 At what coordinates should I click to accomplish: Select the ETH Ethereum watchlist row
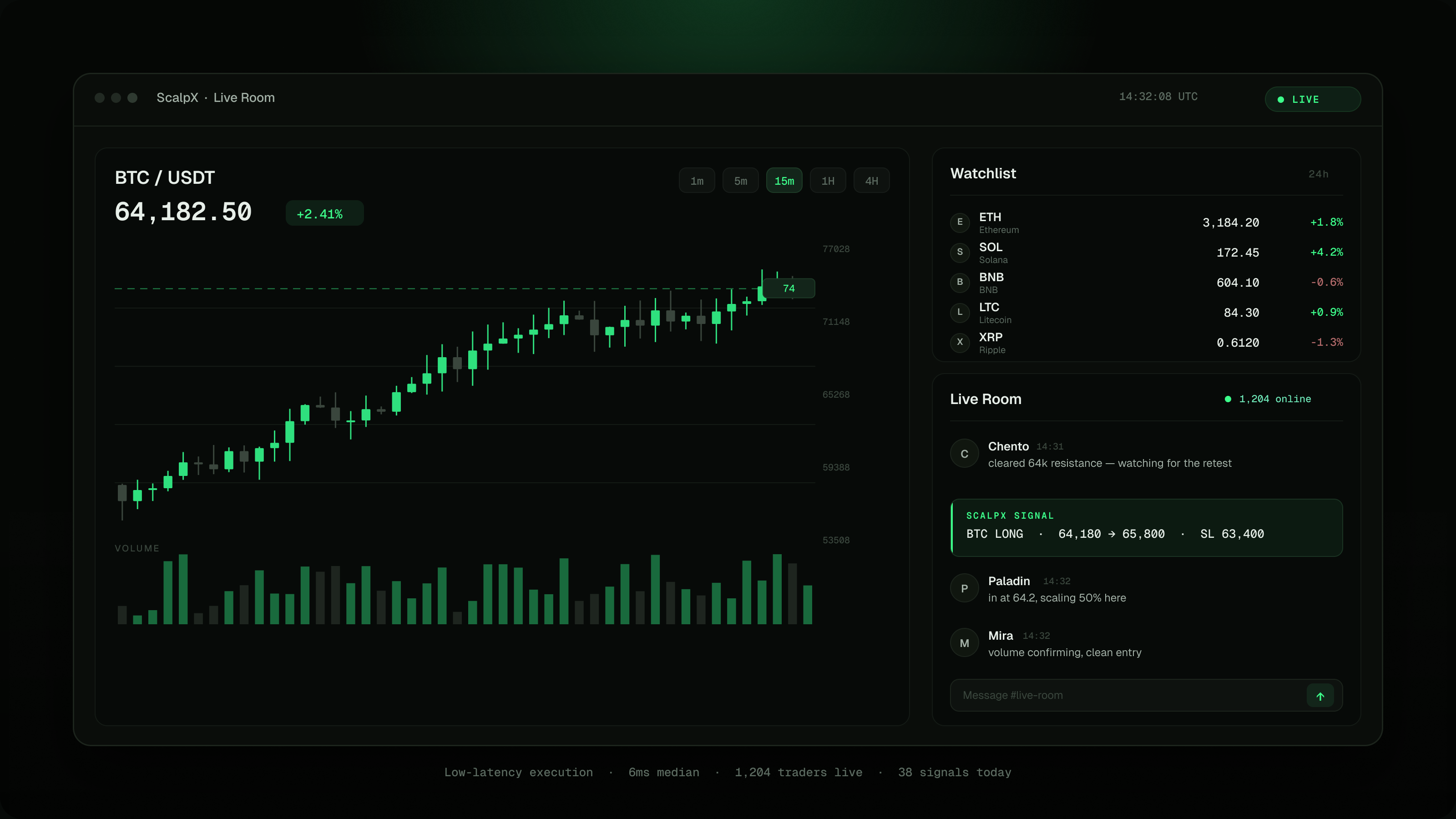point(1146,222)
